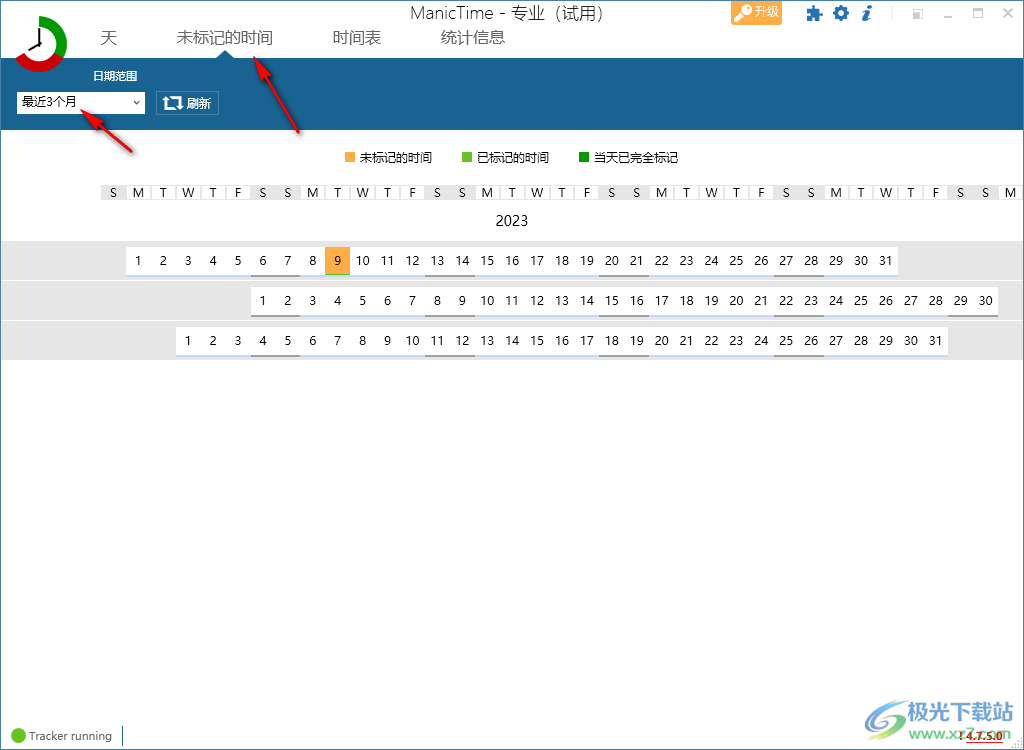Click the 当天已完全标记 legend text
Screen dimensions: 1024x750
(636, 157)
